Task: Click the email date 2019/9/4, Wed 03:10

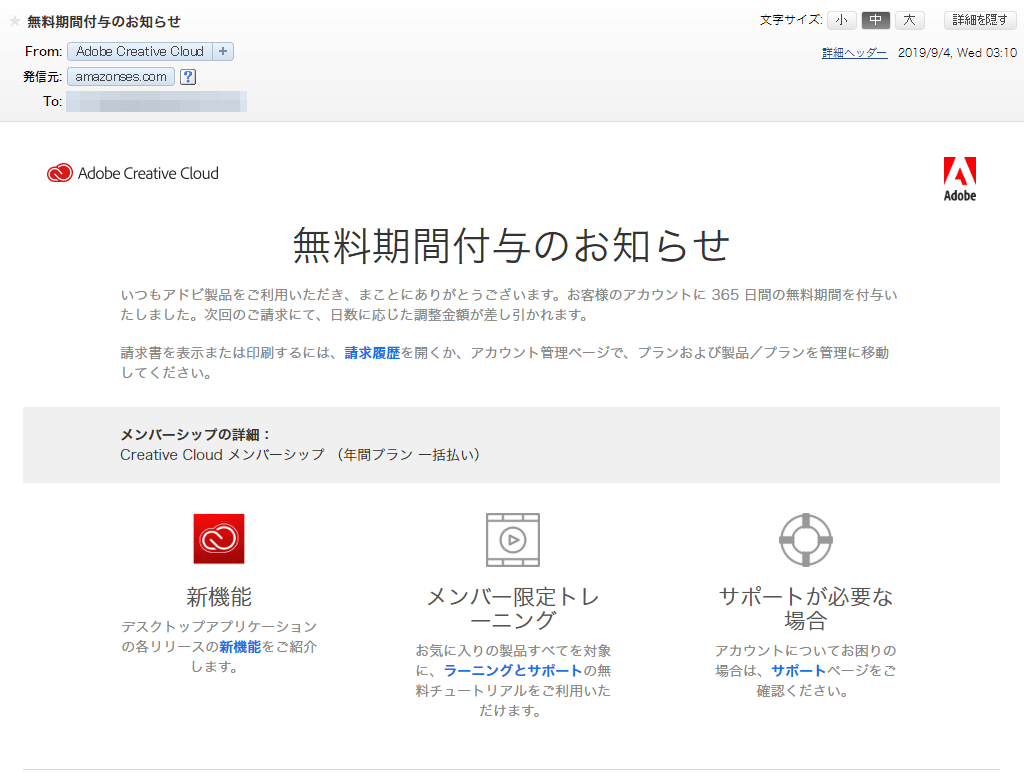Action: pos(957,53)
